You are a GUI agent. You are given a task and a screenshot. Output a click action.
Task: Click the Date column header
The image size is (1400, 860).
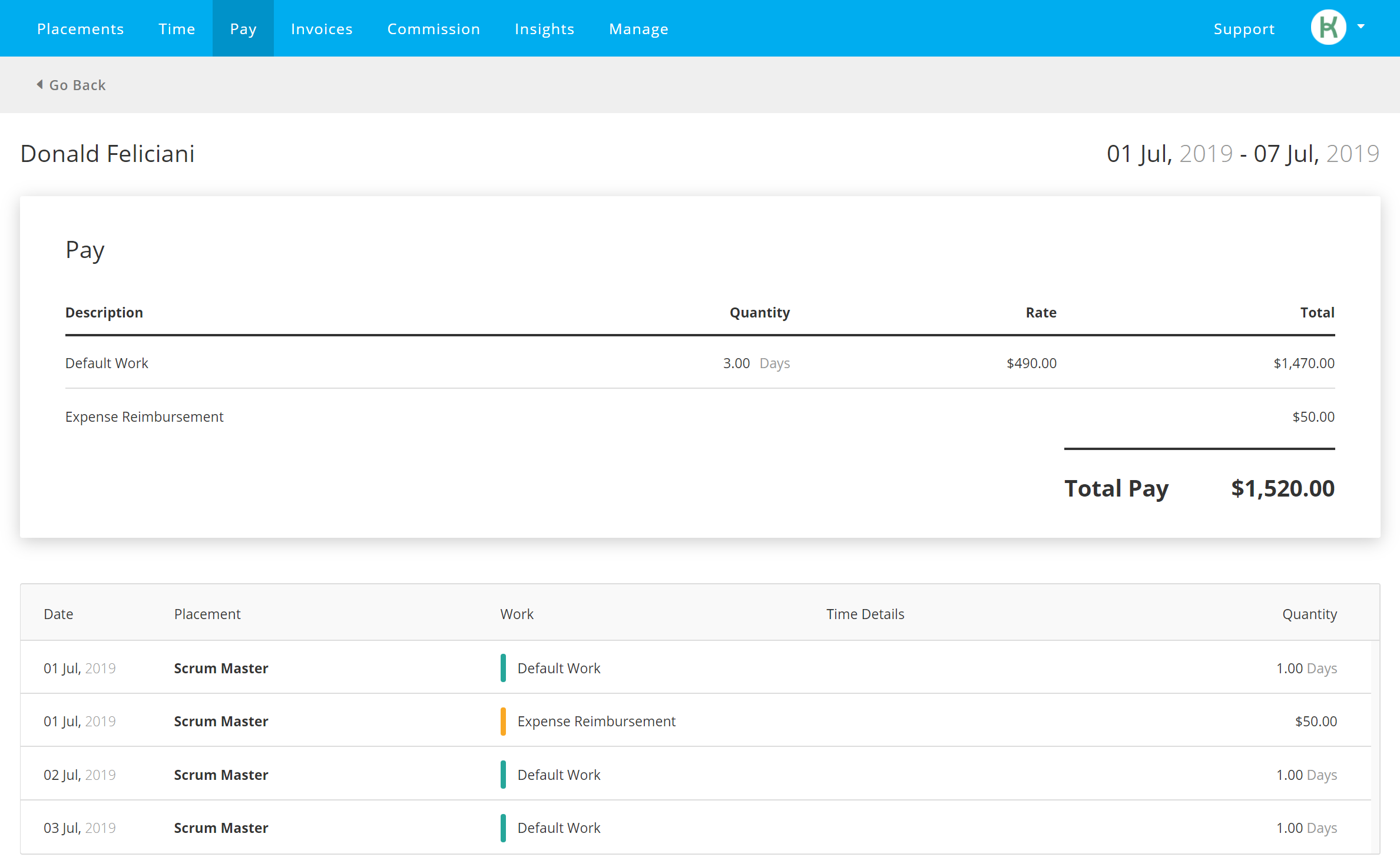pyautogui.click(x=58, y=614)
